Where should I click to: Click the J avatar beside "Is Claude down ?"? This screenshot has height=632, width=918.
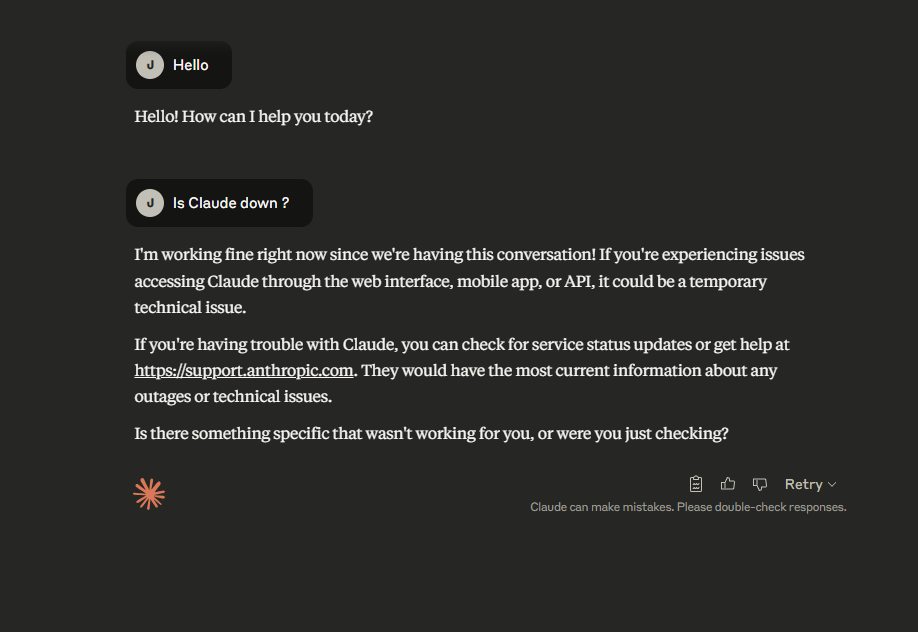[150, 203]
